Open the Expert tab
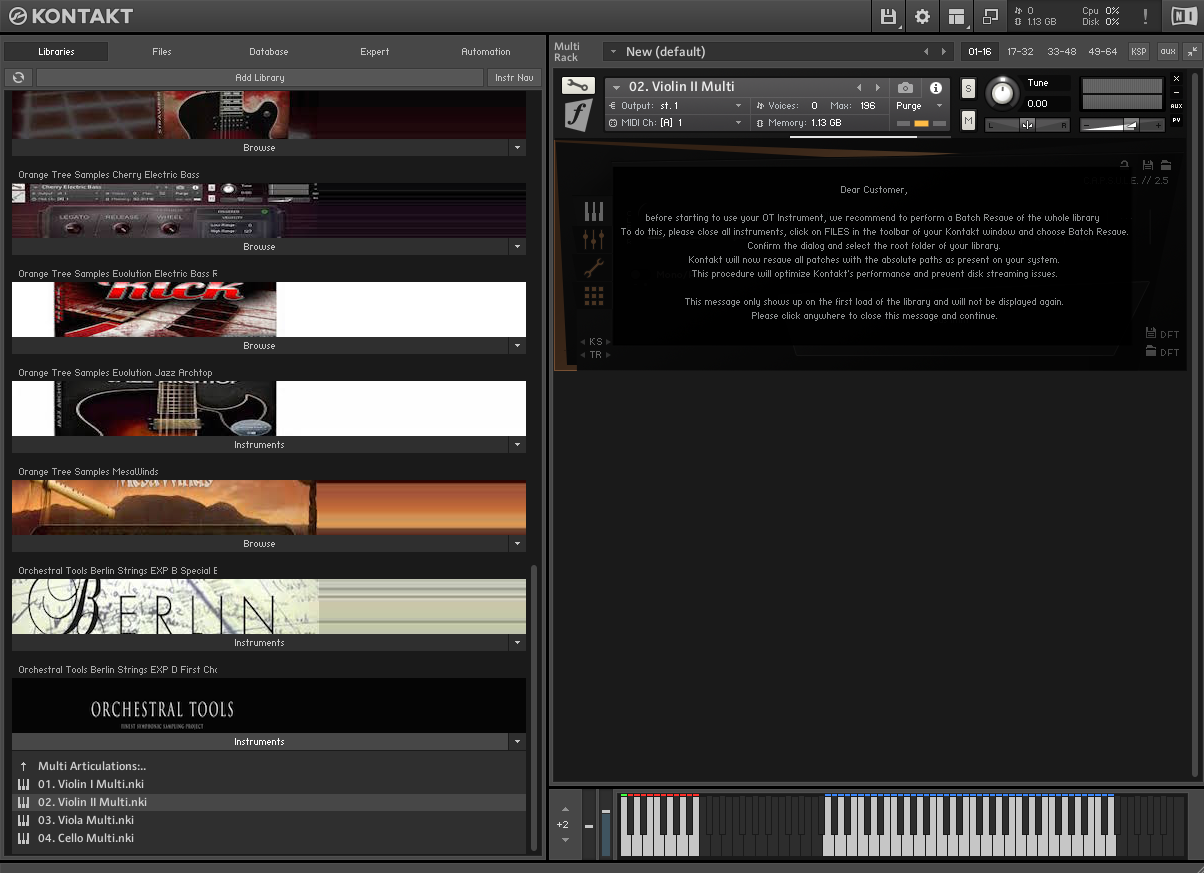Screen dimensions: 1204x873 pos(375,51)
